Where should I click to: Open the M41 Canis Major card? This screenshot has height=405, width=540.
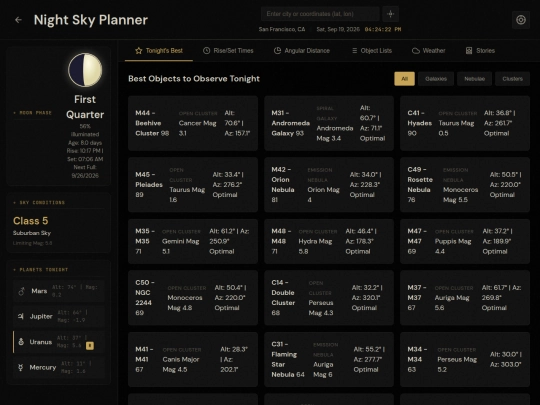pos(193,359)
